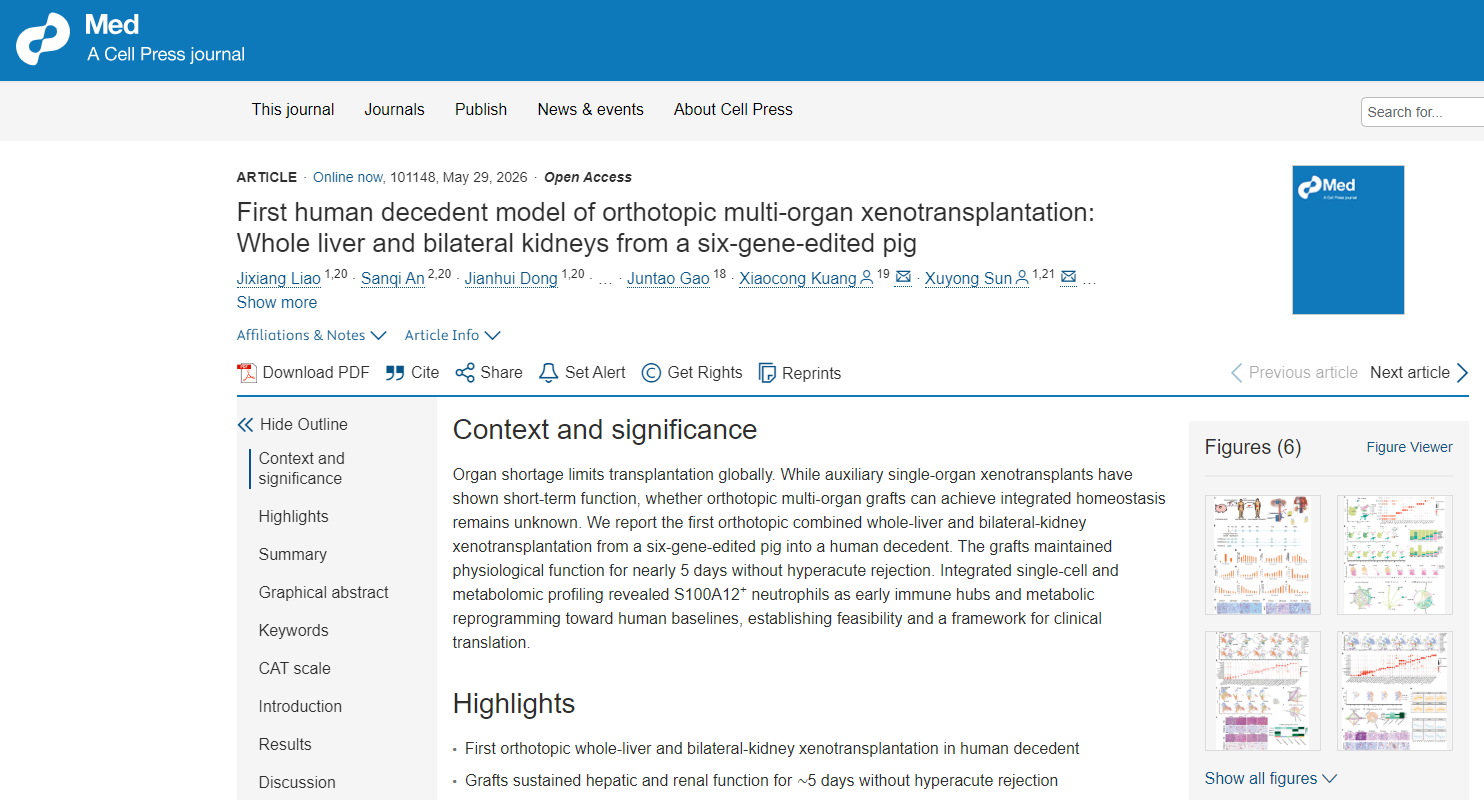Open the Journals menu
Screen dimensions: 1484x800
[x=394, y=110]
